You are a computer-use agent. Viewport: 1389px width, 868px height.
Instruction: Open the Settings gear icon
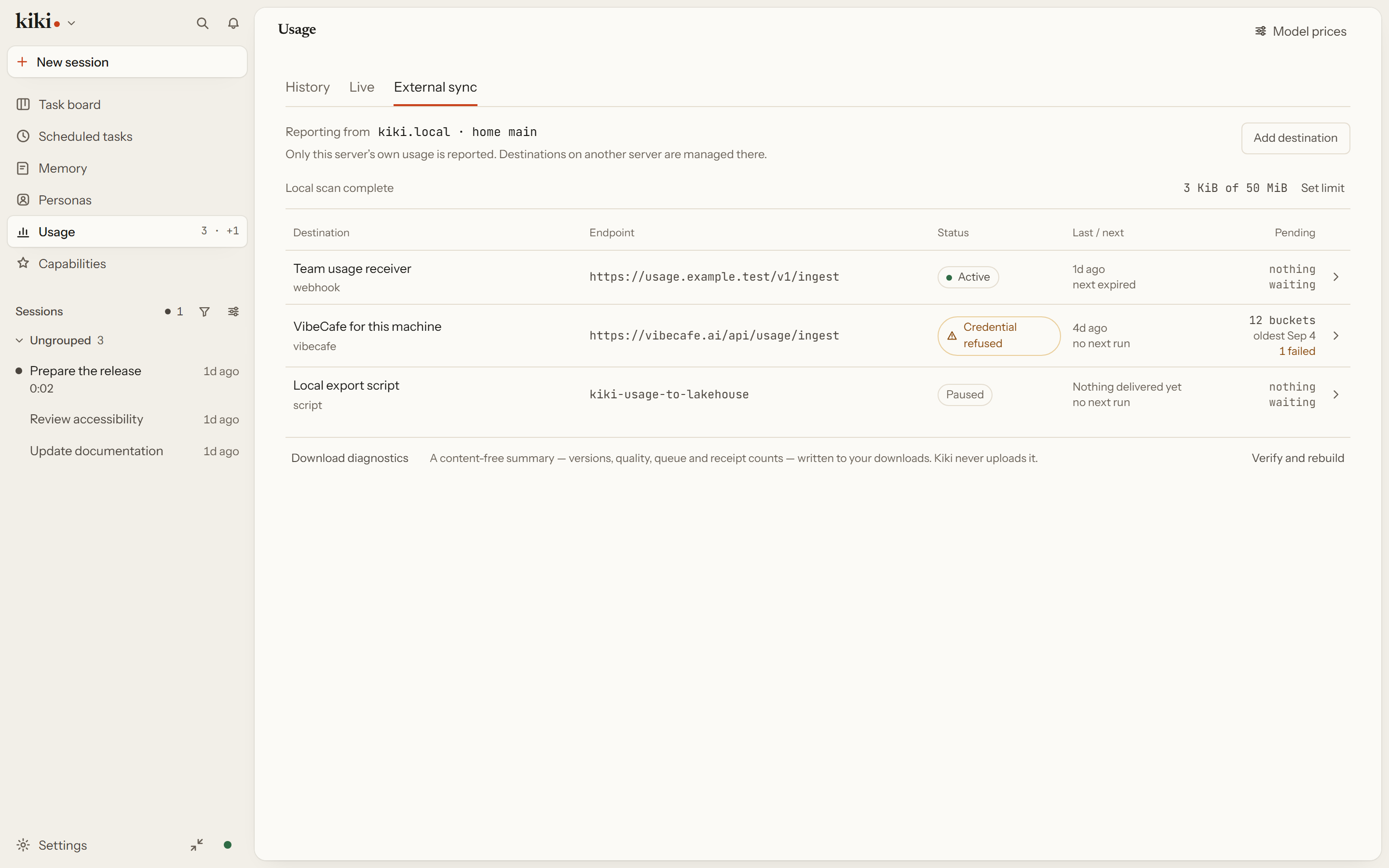click(23, 845)
